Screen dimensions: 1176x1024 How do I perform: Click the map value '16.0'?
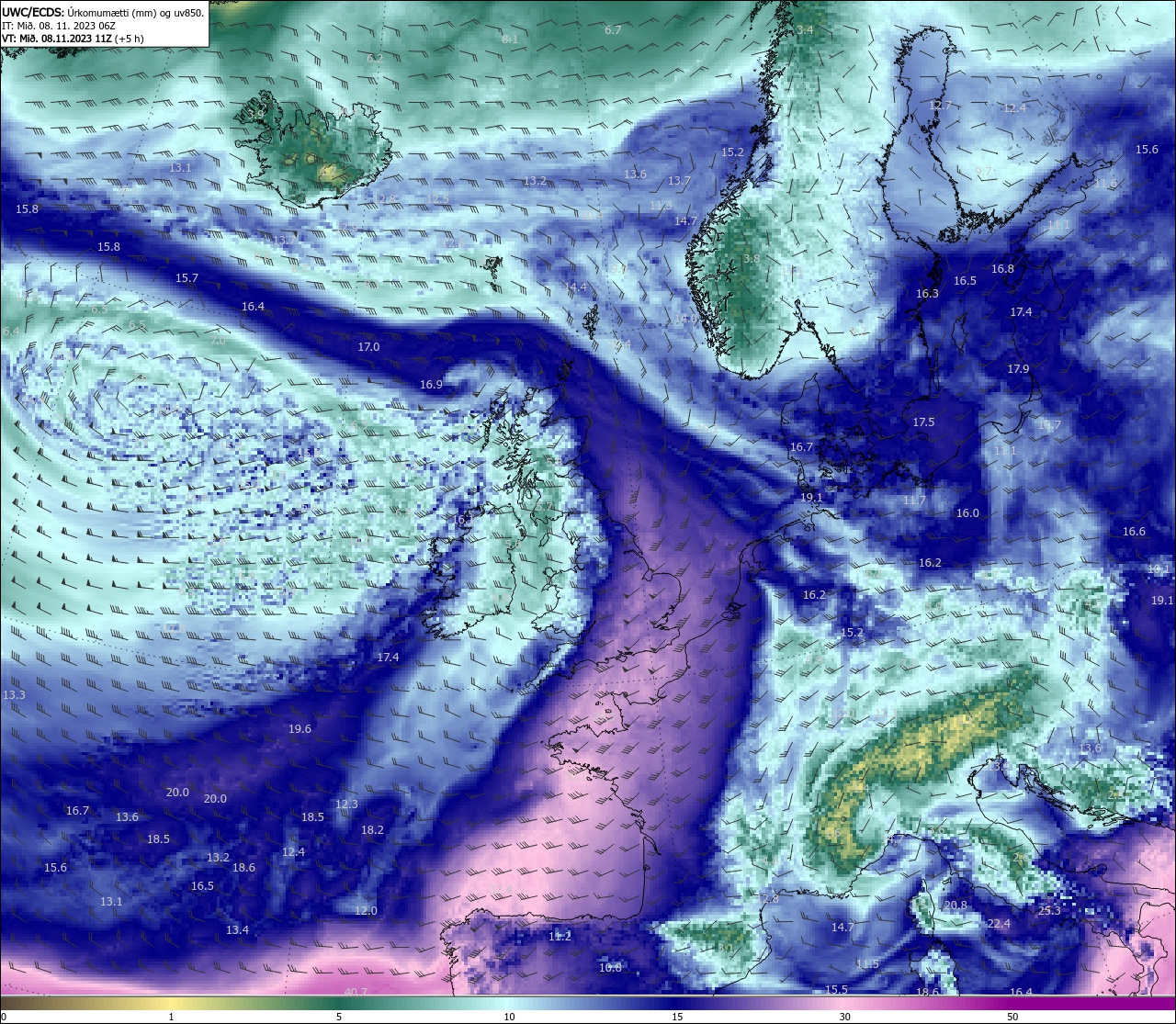pos(967,513)
